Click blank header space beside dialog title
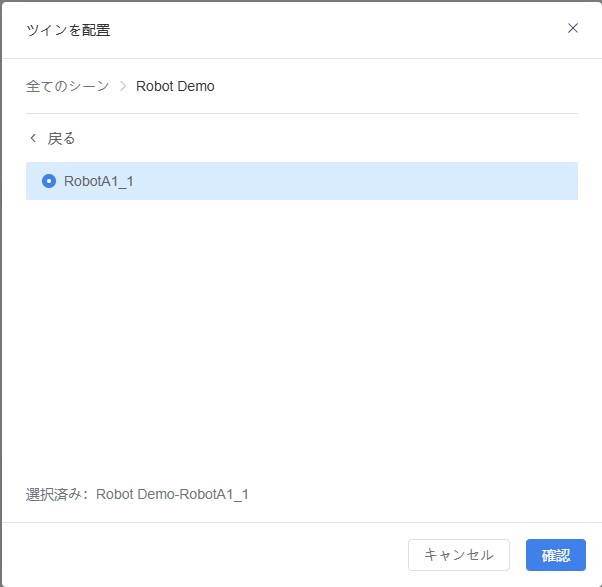 tap(330, 29)
